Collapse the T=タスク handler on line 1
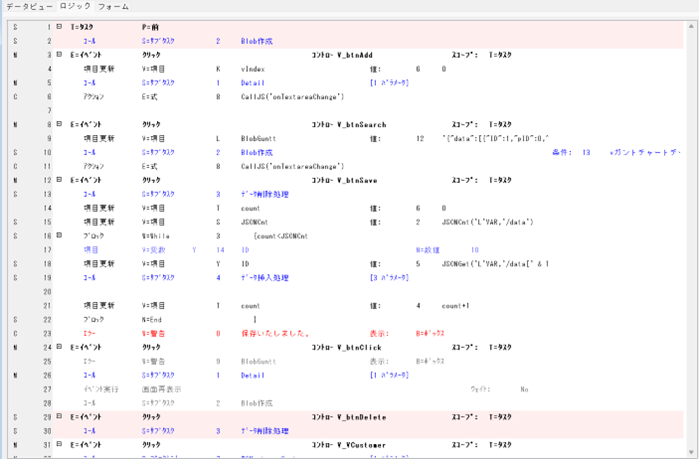 pos(59,27)
